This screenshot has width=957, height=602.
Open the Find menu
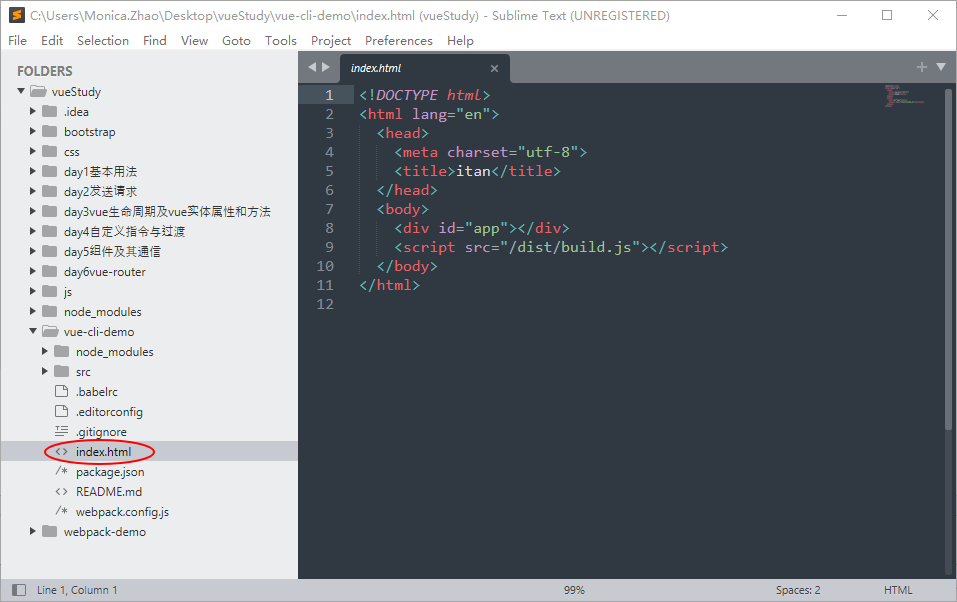pyautogui.click(x=154, y=40)
